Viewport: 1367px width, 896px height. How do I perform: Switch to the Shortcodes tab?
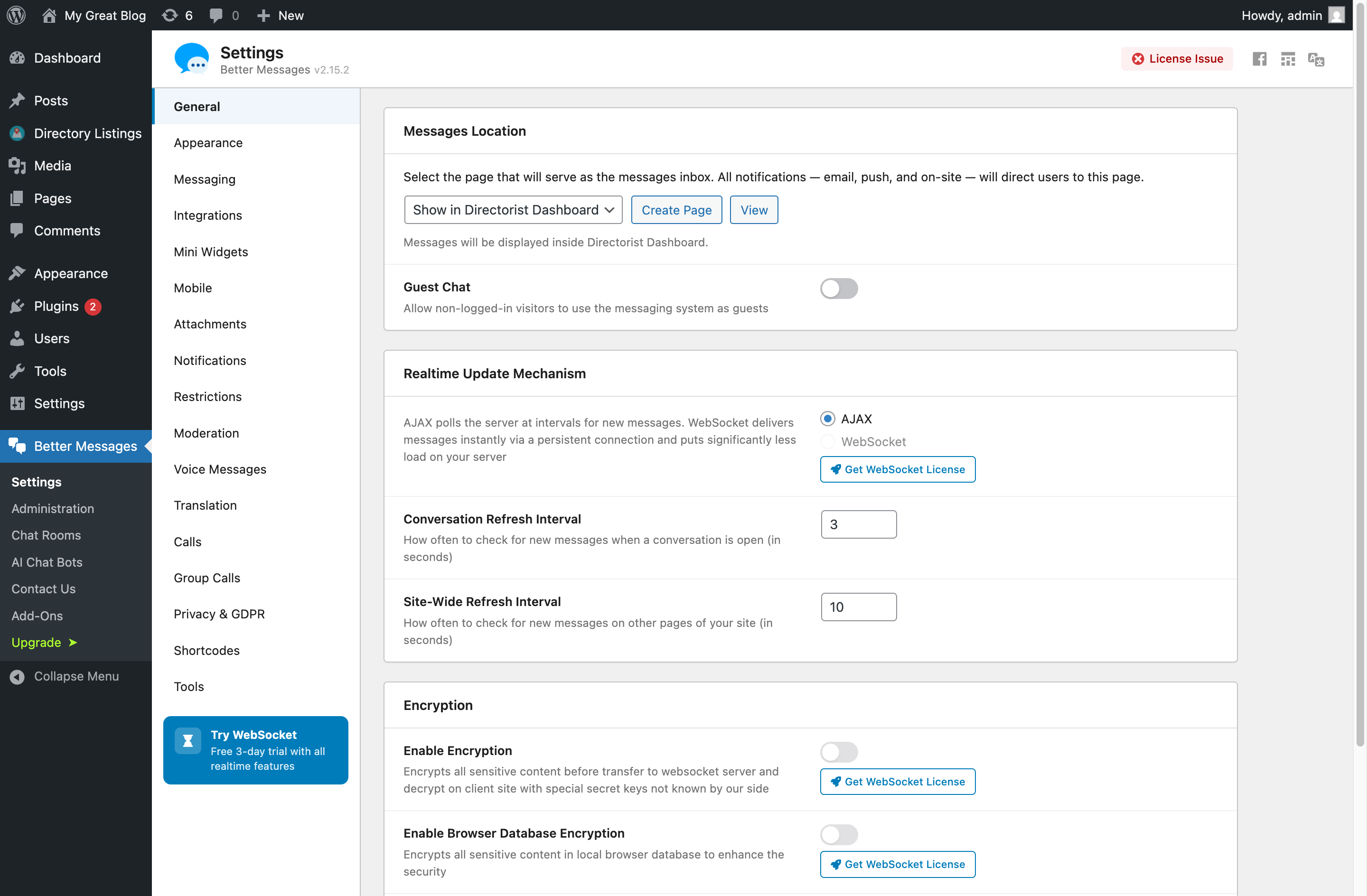(x=256, y=650)
